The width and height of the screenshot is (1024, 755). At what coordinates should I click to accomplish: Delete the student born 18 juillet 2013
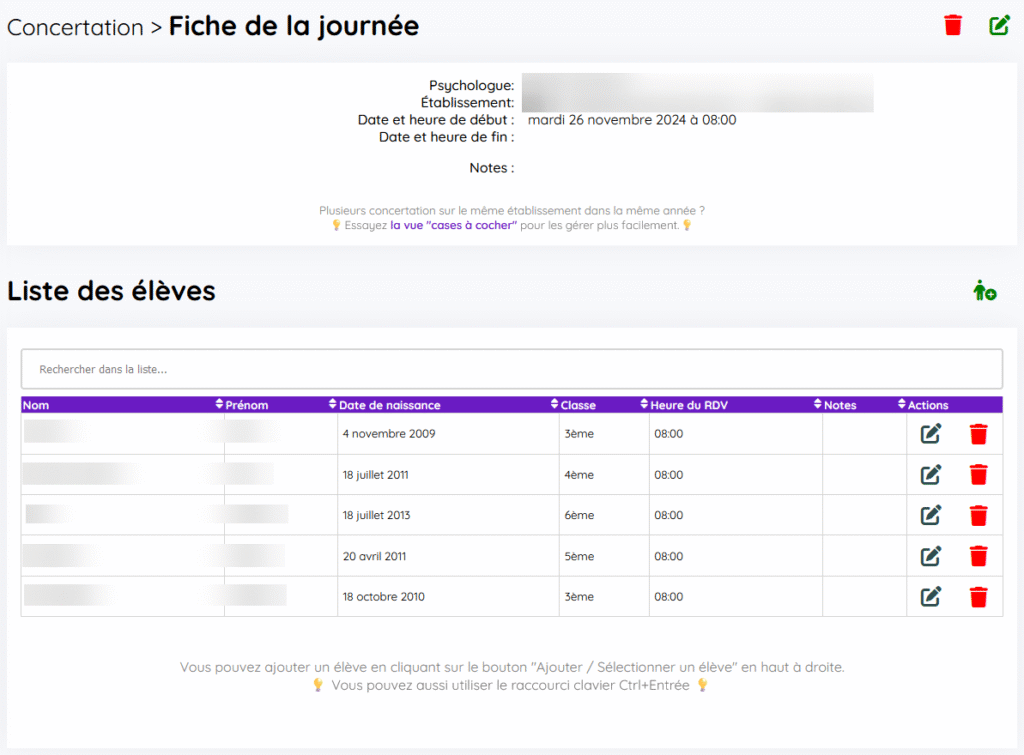pyautogui.click(x=978, y=515)
